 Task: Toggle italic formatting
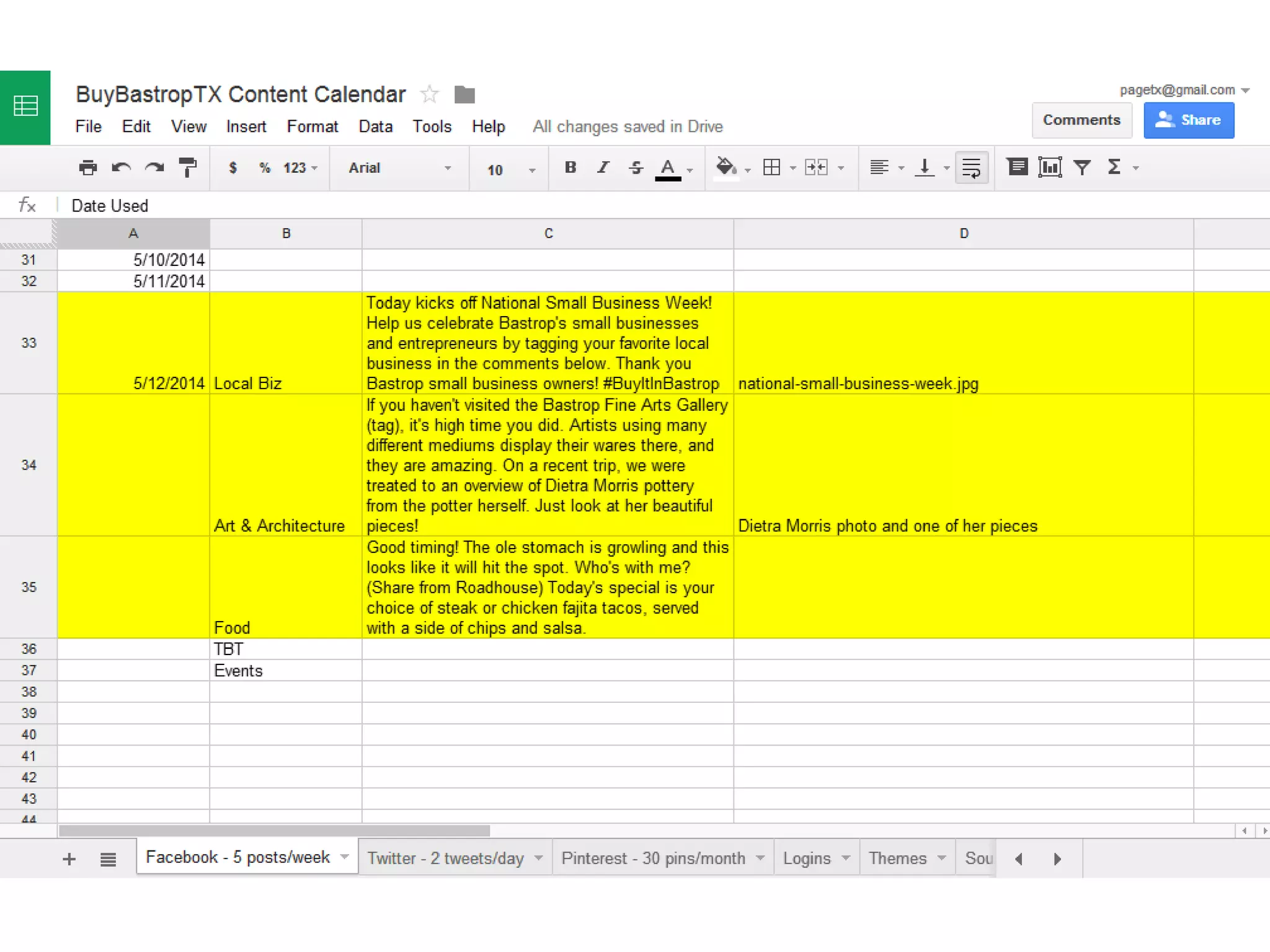pos(603,167)
